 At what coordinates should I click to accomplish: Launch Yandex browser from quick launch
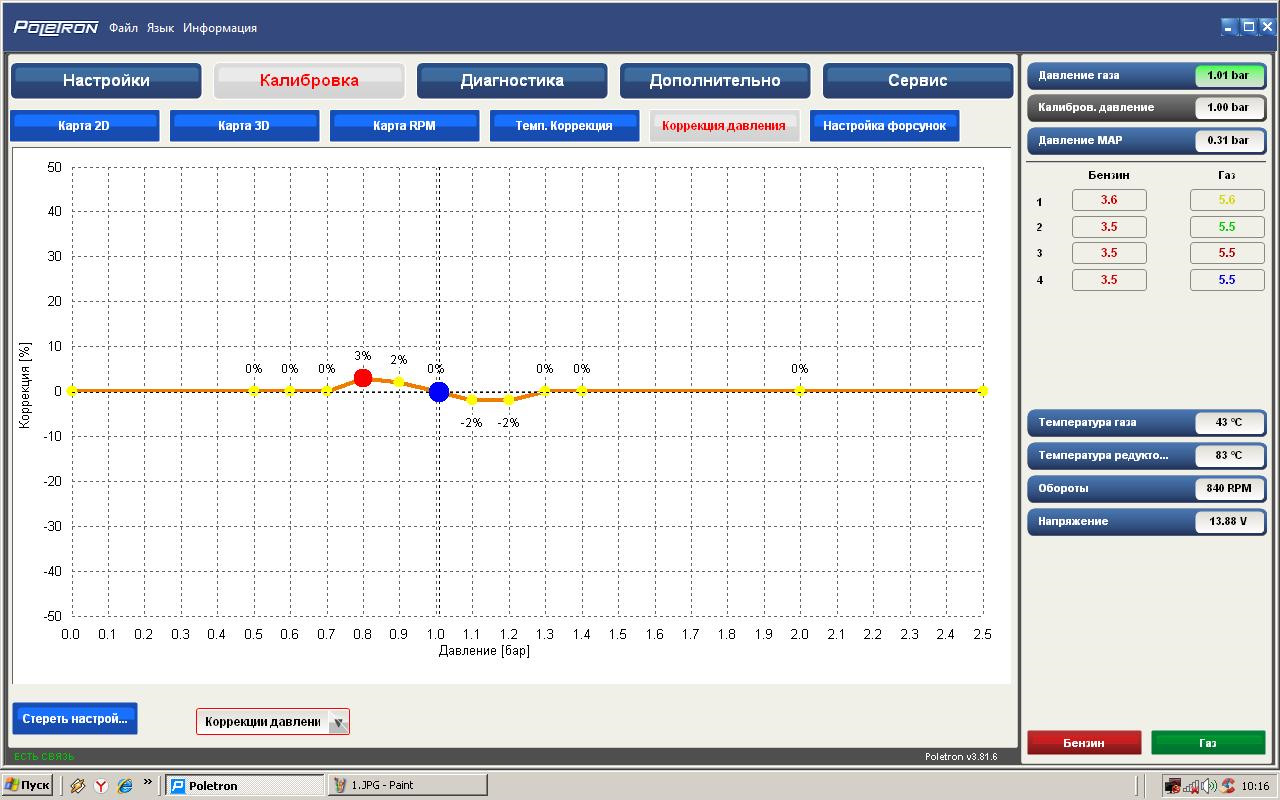click(101, 786)
